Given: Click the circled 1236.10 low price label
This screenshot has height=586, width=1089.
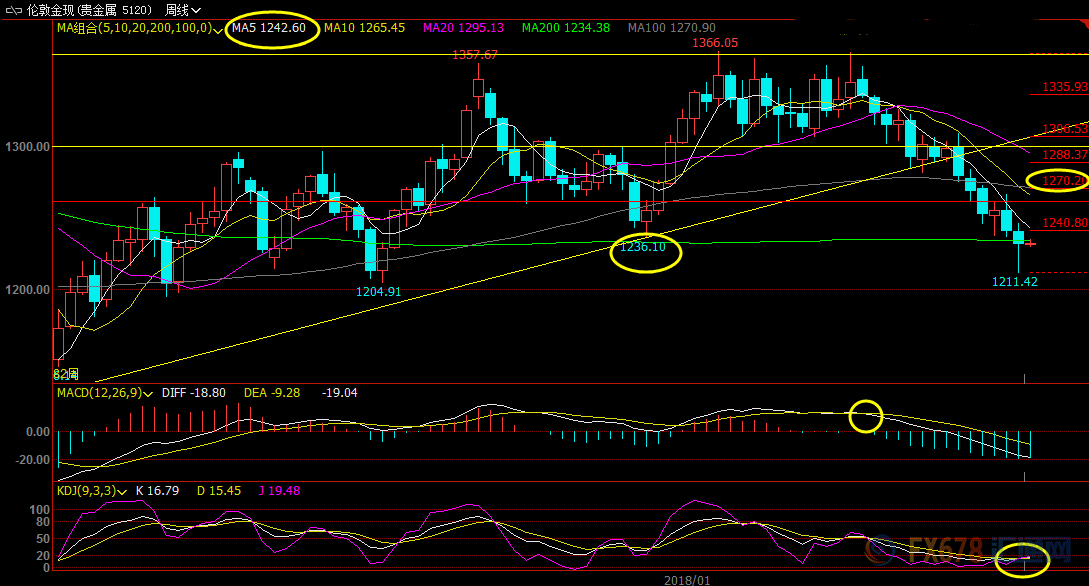Looking at the screenshot, I should [645, 246].
